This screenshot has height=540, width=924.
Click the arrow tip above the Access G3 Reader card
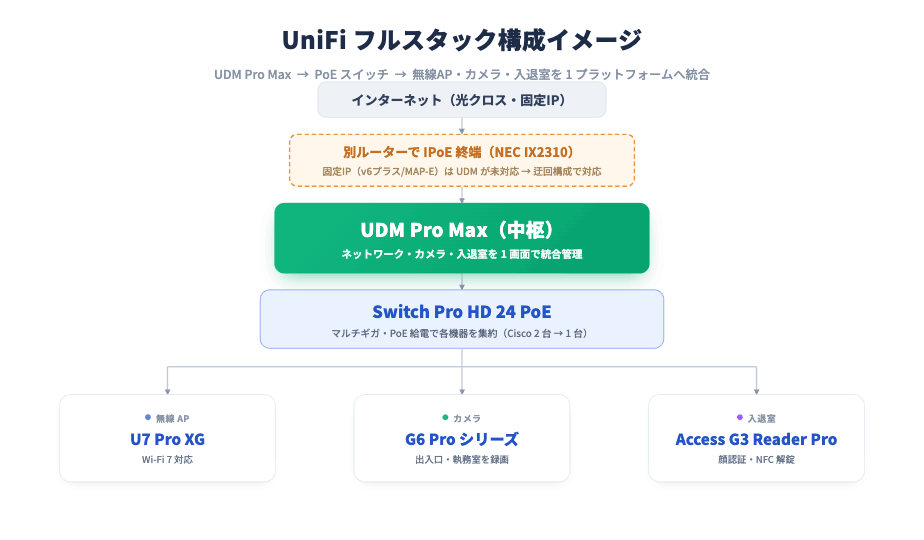coord(757,391)
